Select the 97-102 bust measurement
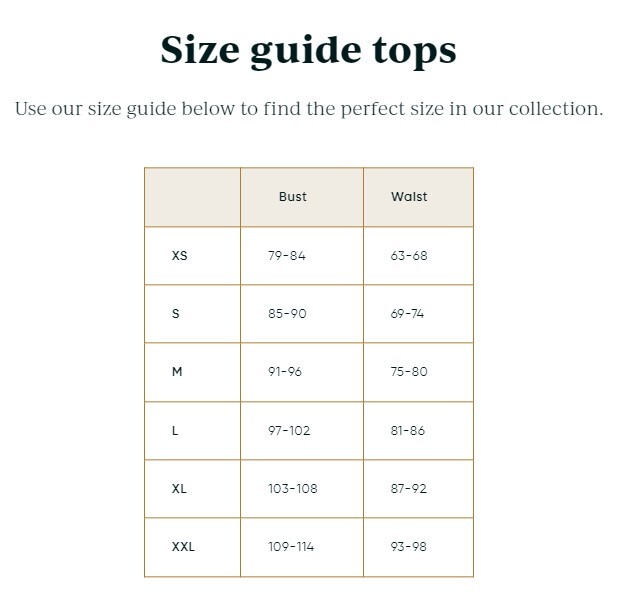The image size is (625, 595). 289,431
